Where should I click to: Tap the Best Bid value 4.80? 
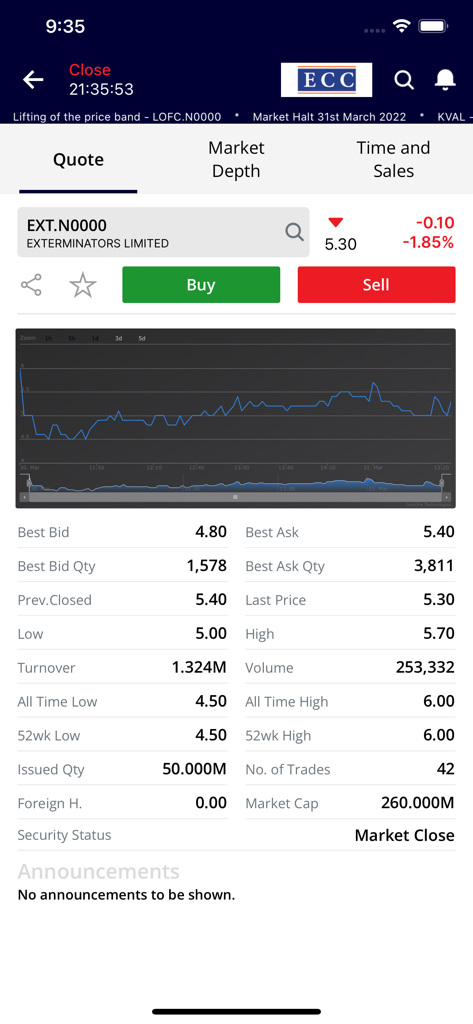point(211,532)
